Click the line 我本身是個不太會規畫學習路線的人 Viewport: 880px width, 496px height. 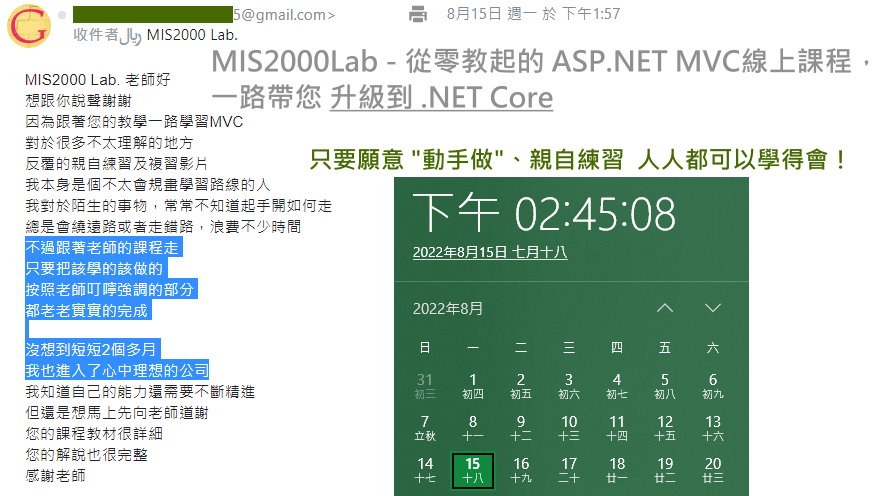pyautogui.click(x=148, y=185)
